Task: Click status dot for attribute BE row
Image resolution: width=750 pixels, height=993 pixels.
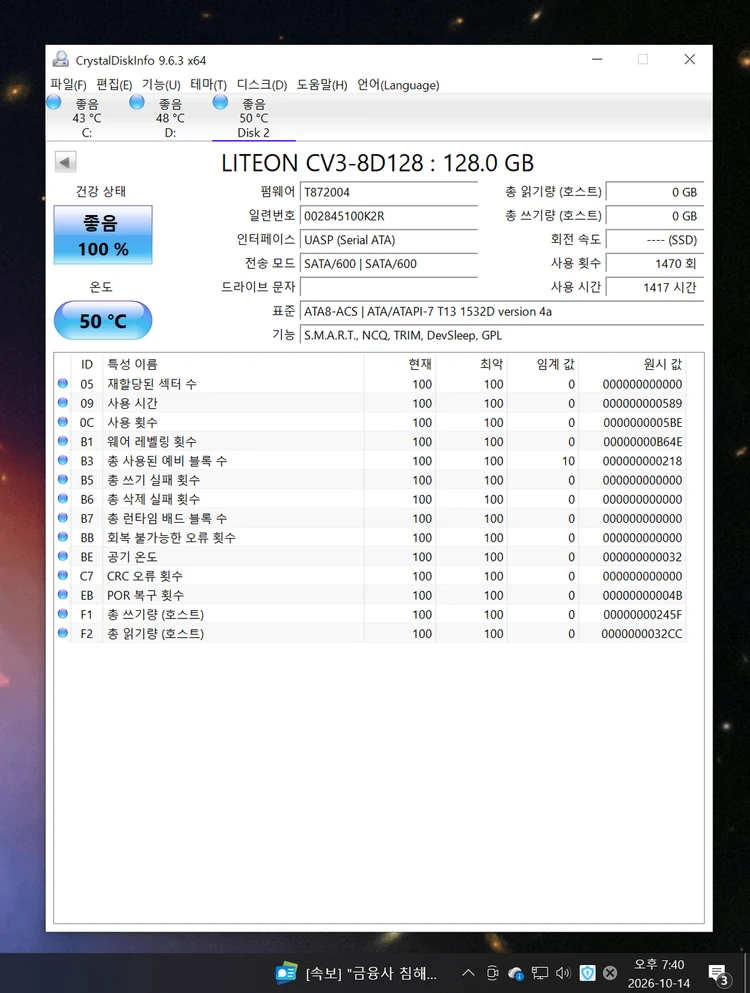Action: click(63, 556)
